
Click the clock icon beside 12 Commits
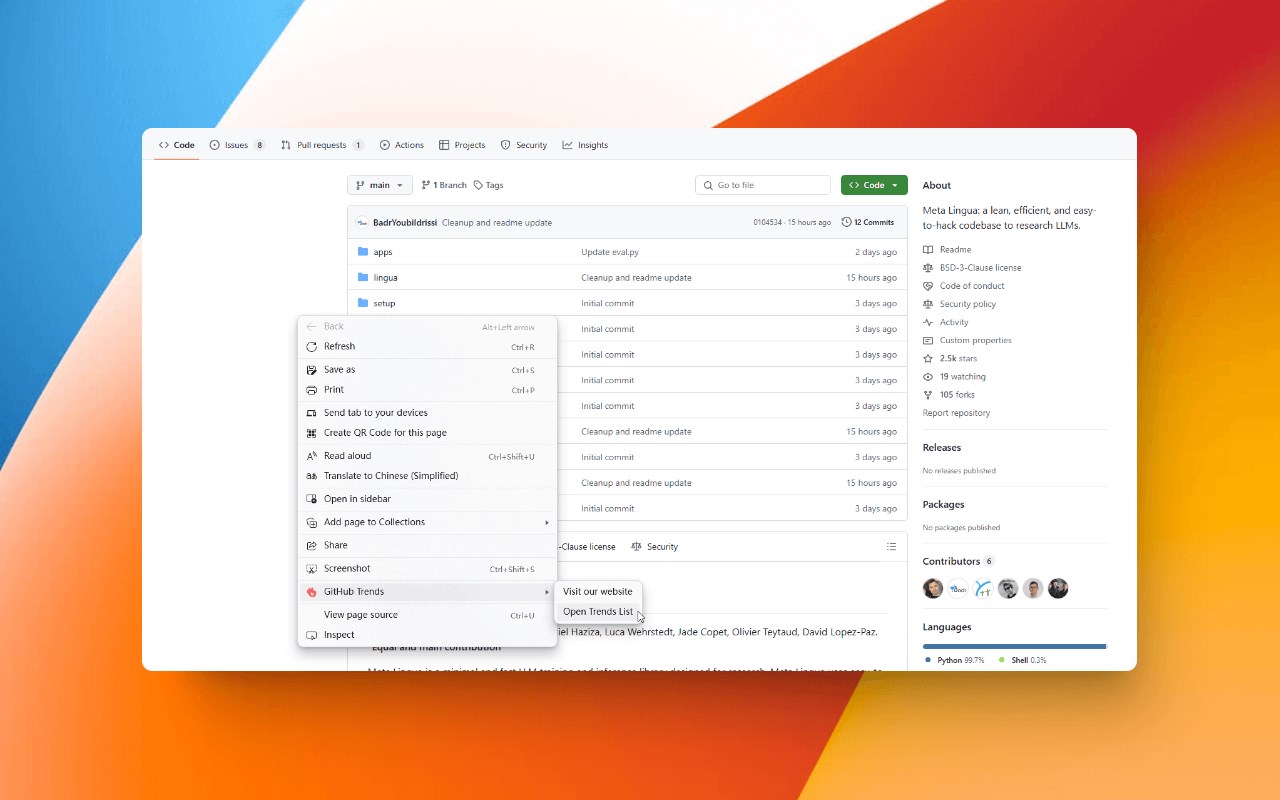pyautogui.click(x=846, y=222)
